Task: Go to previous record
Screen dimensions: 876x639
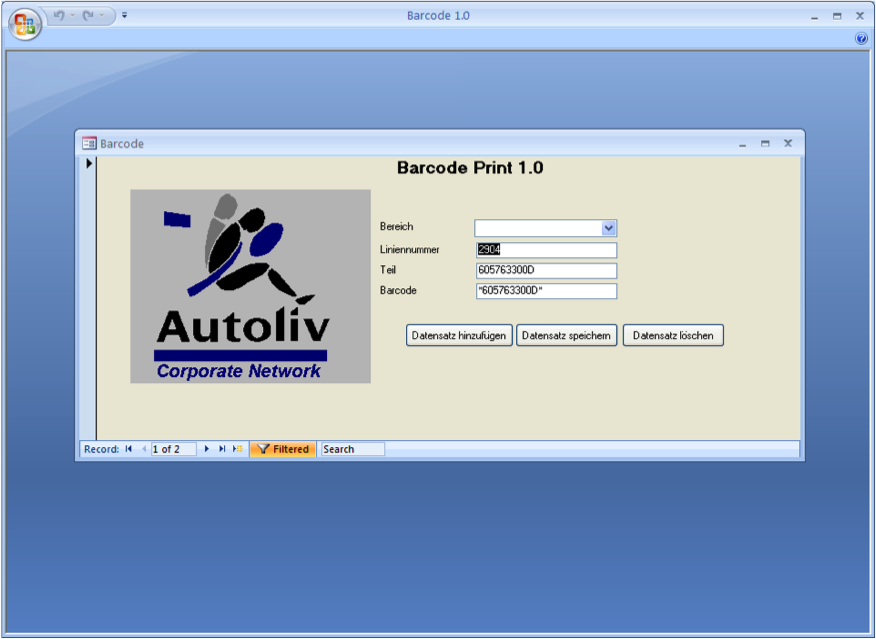Action: (143, 450)
